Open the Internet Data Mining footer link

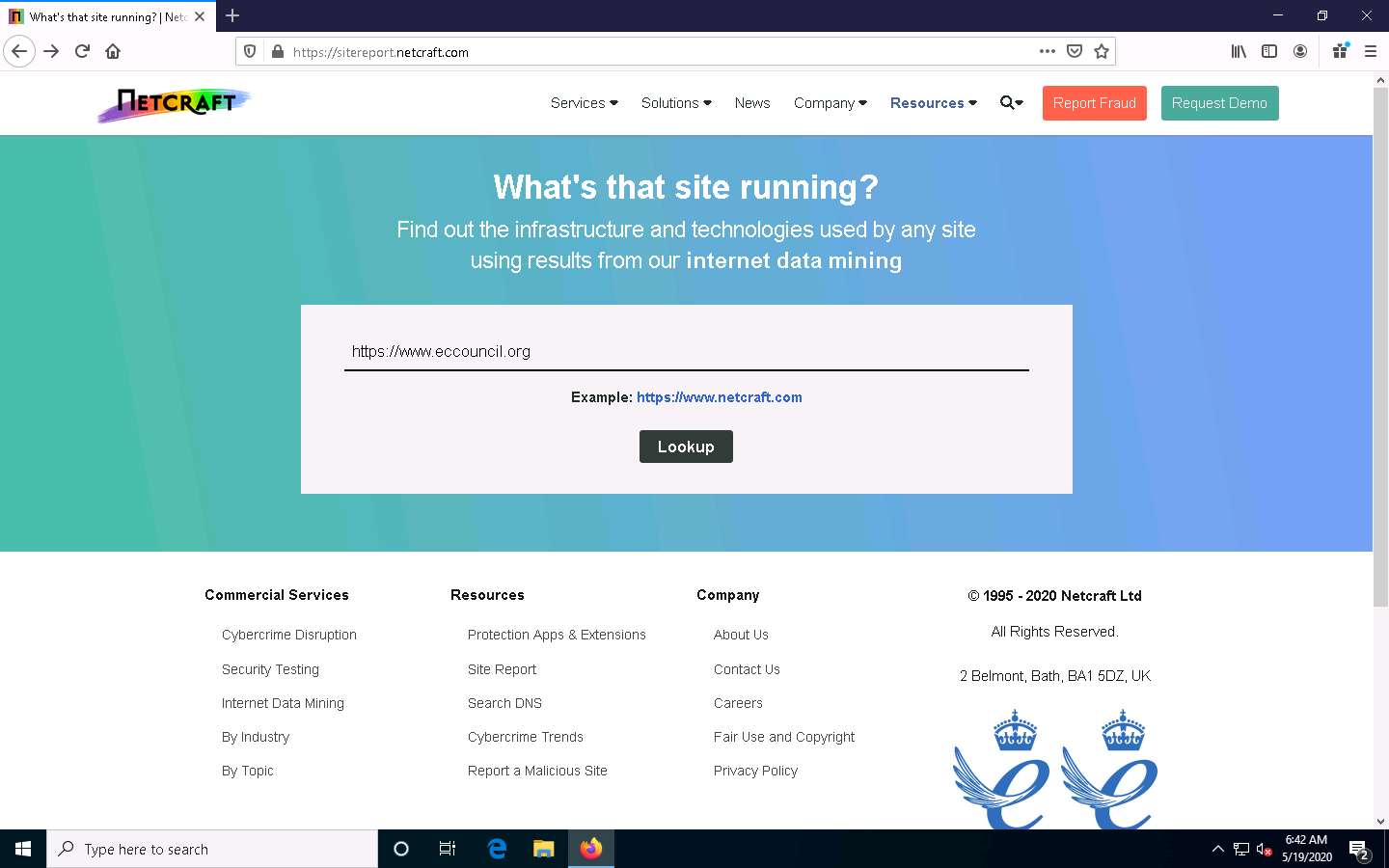pyautogui.click(x=283, y=703)
